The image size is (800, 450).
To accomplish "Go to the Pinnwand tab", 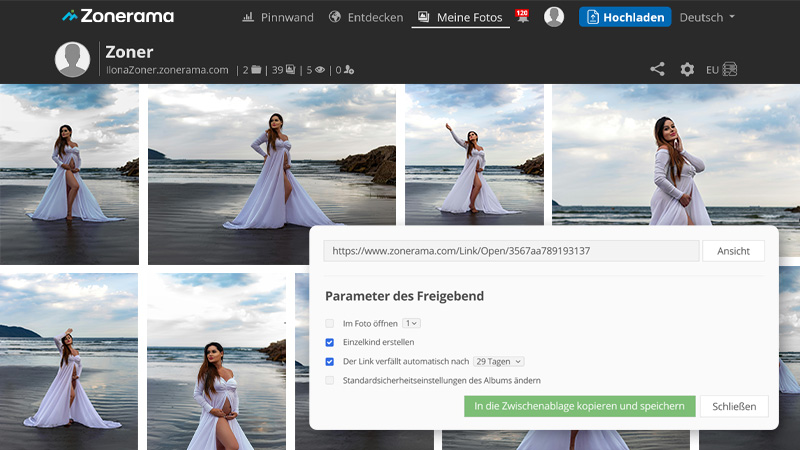I will coord(278,17).
